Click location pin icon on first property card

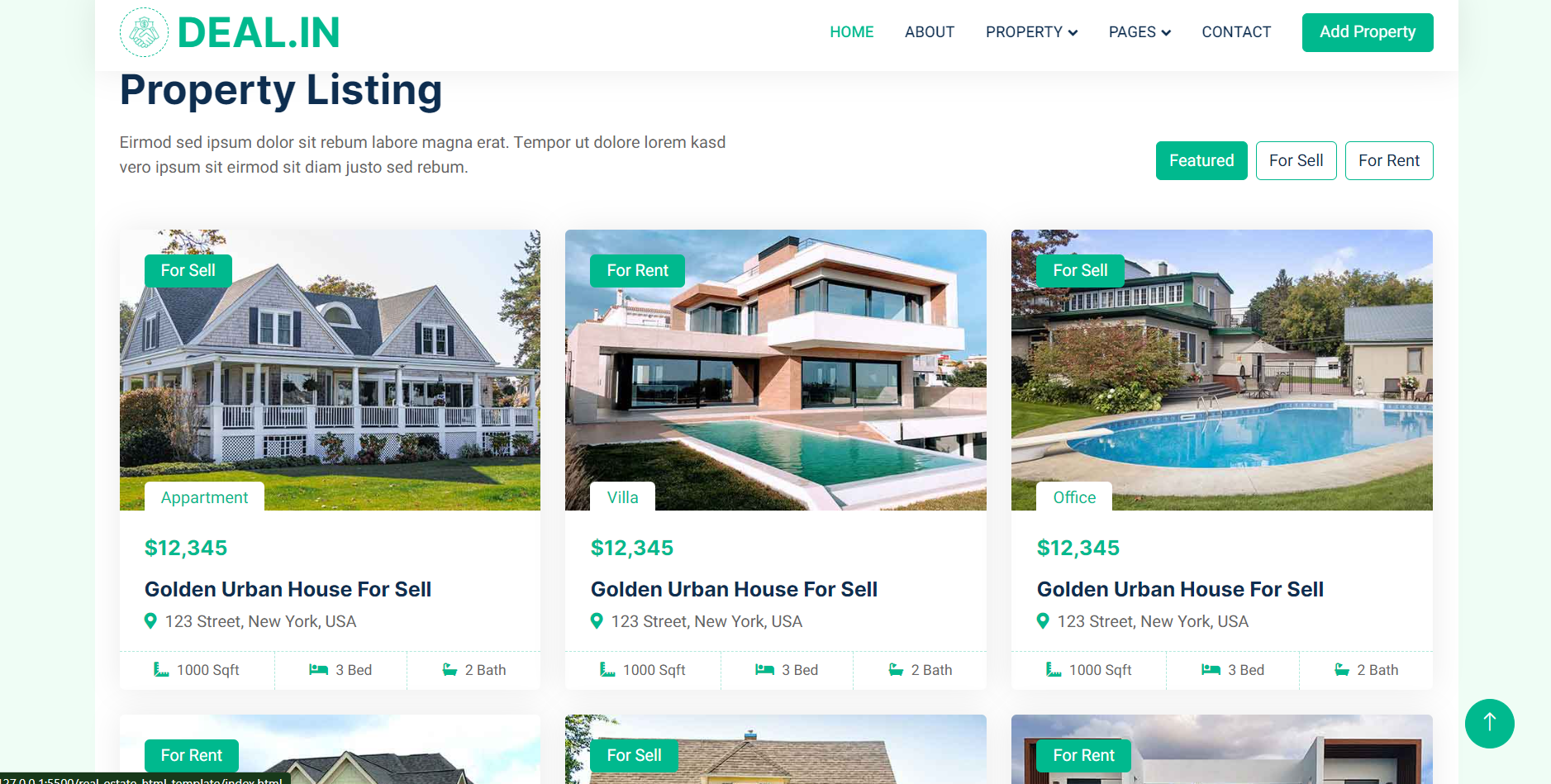click(x=150, y=621)
